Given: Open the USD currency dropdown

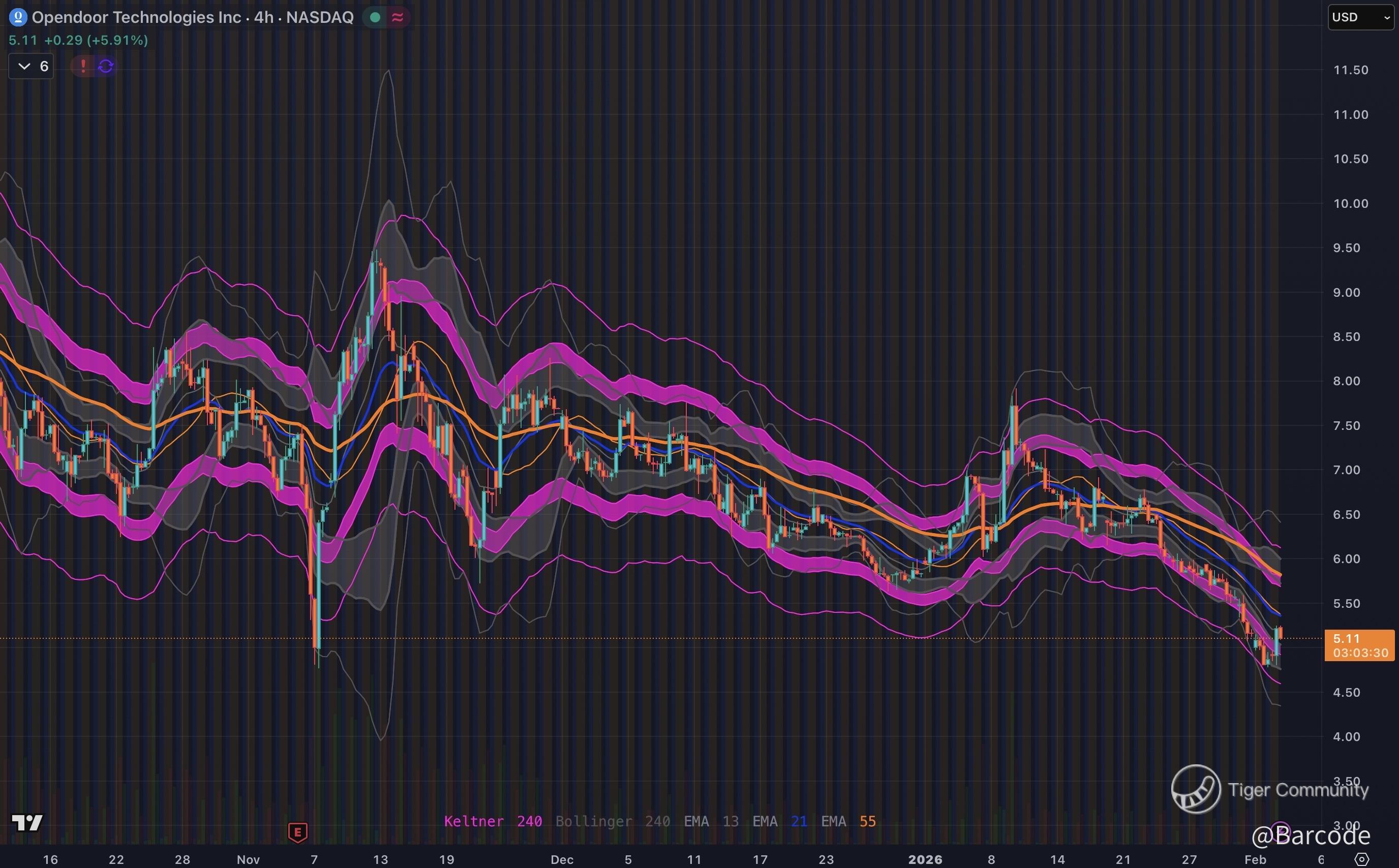Looking at the screenshot, I should click(1360, 17).
